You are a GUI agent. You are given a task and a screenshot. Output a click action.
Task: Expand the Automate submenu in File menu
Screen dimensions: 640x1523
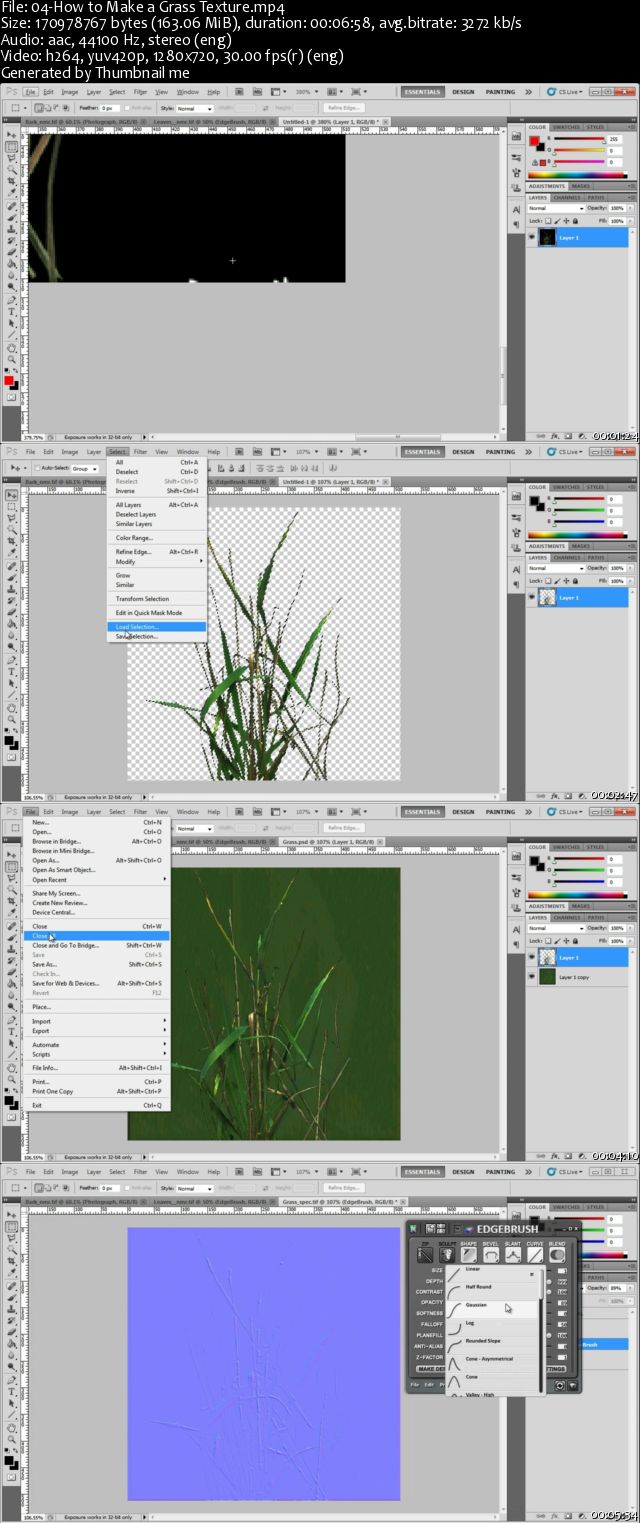pos(97,1044)
